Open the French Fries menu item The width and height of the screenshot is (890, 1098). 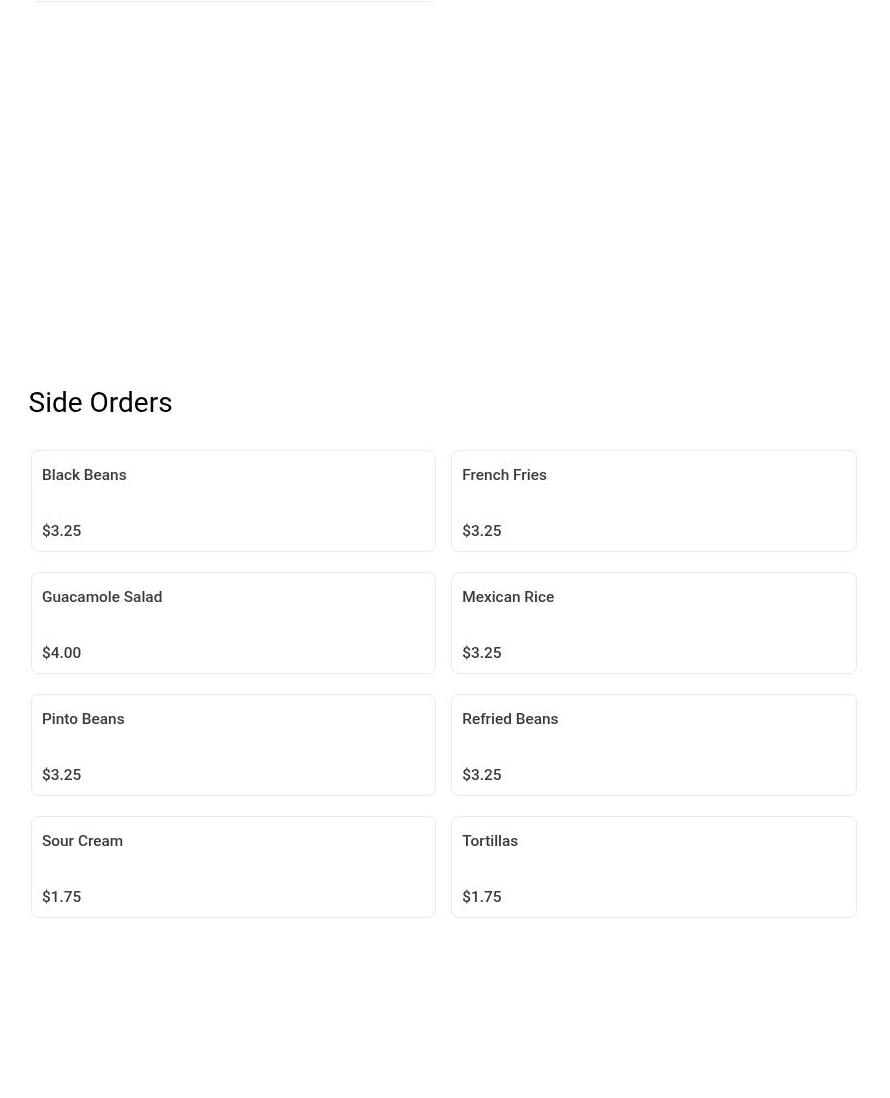653,501
